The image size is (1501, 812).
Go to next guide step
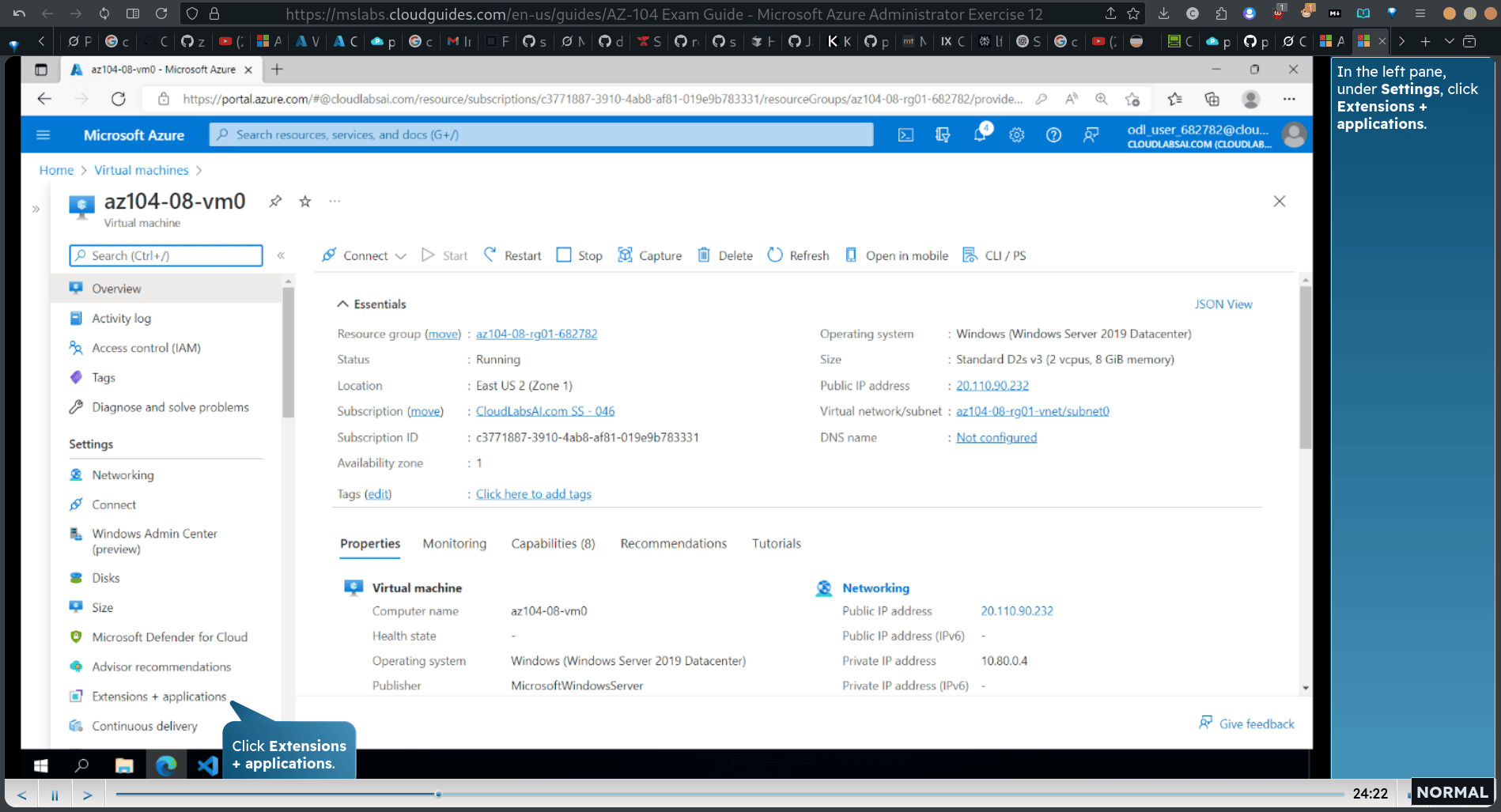coord(88,795)
